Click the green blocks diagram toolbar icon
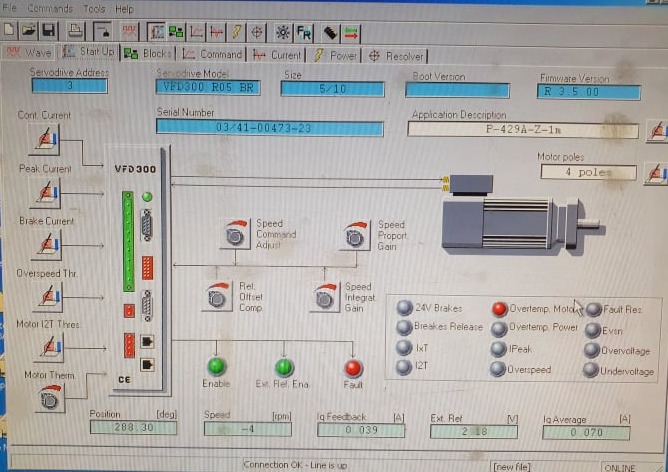Screen dimensions: 668x472 [x=176, y=32]
